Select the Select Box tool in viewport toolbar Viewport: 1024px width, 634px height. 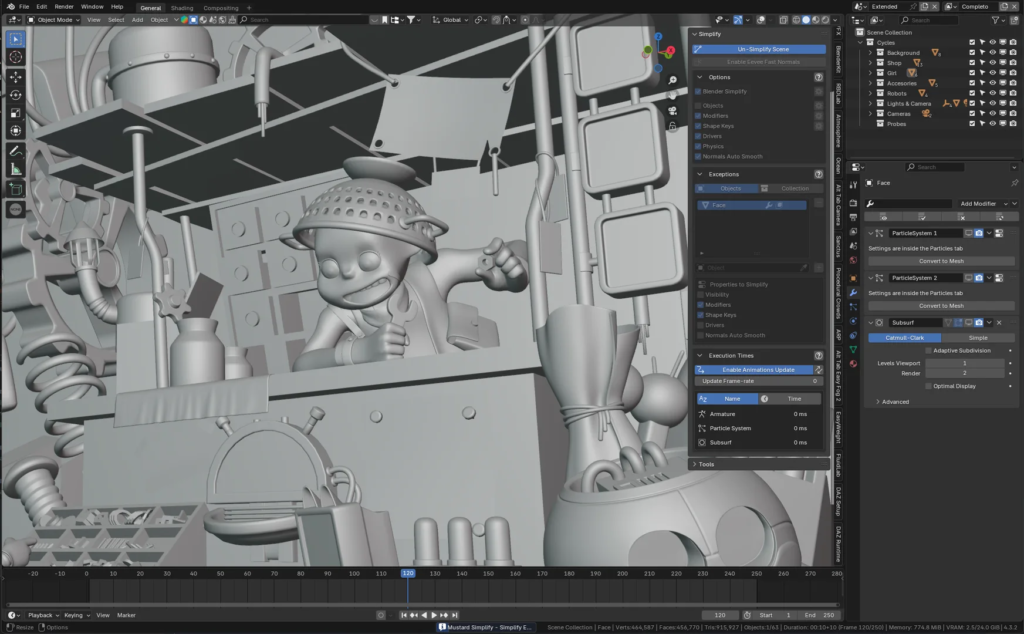click(x=16, y=40)
